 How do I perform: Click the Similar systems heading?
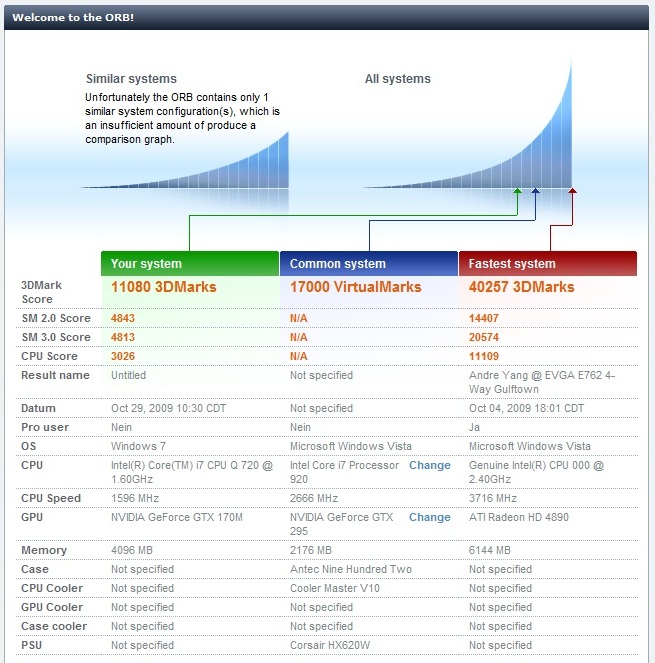click(131, 79)
